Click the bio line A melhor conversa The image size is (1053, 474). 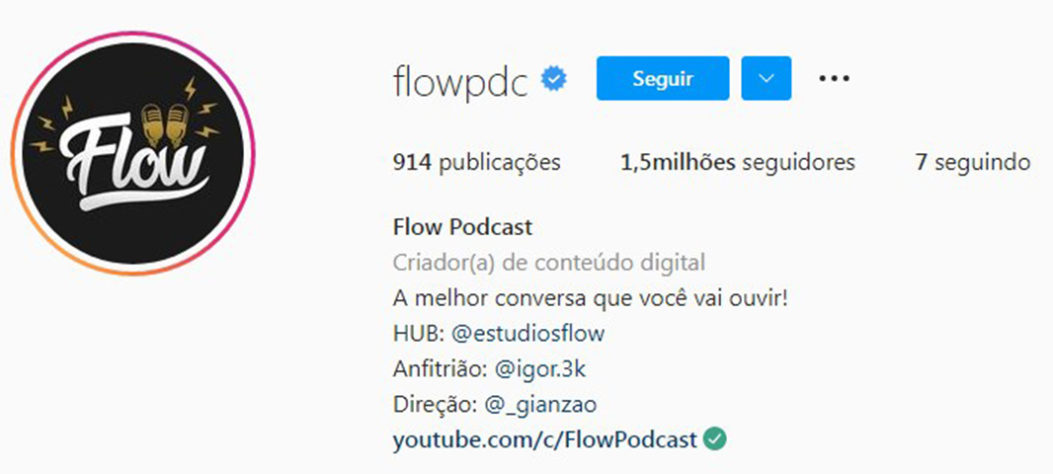click(590, 298)
